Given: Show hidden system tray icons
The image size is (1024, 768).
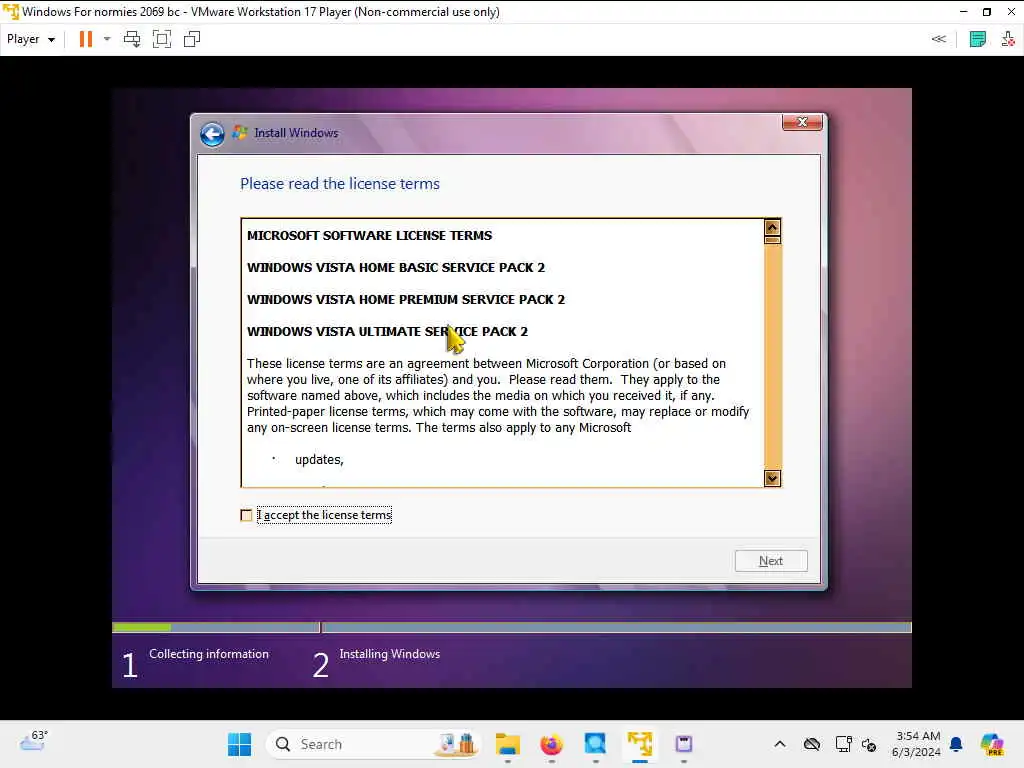Looking at the screenshot, I should click(780, 744).
